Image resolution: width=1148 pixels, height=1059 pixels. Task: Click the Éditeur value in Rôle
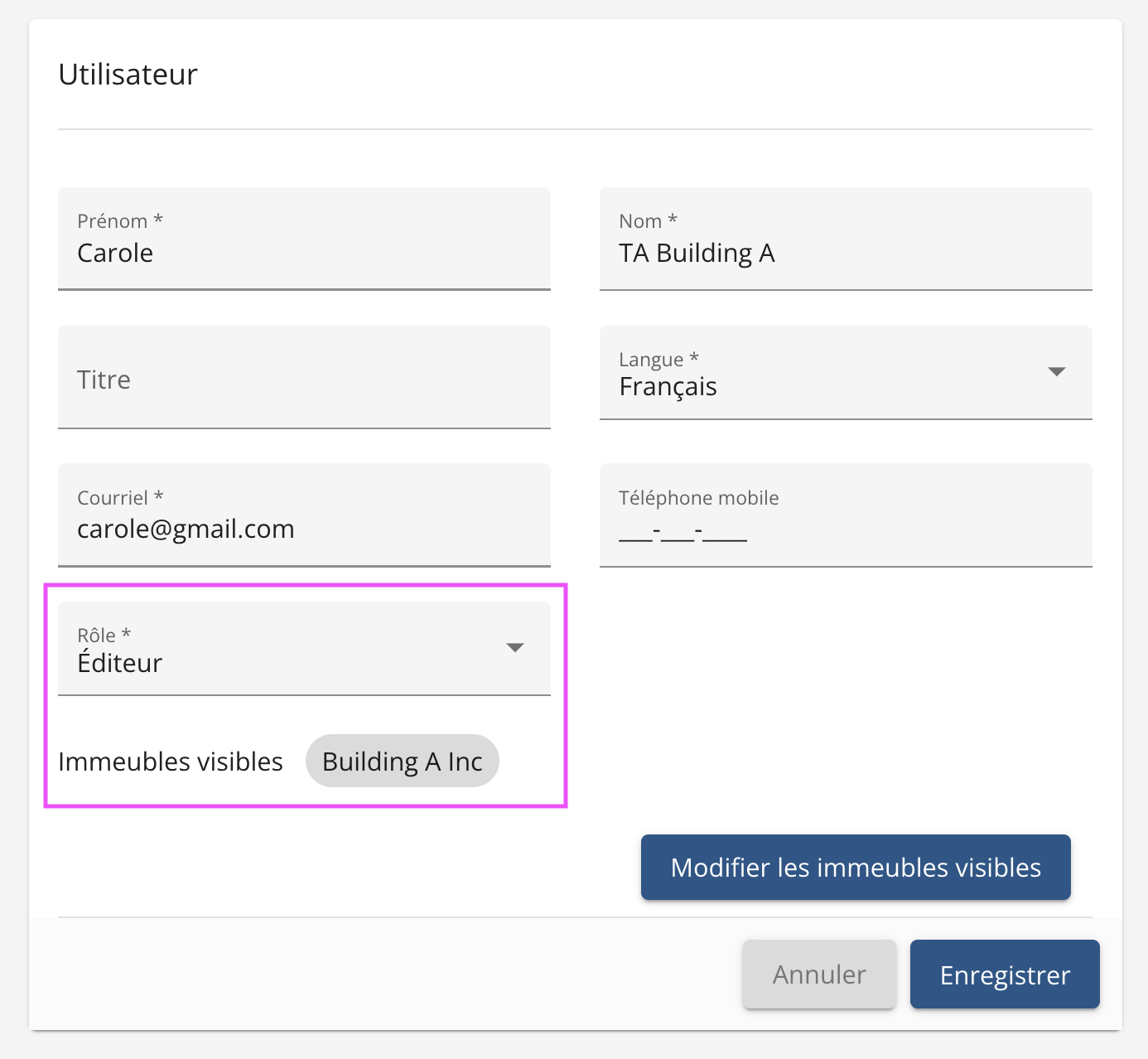[x=120, y=663]
